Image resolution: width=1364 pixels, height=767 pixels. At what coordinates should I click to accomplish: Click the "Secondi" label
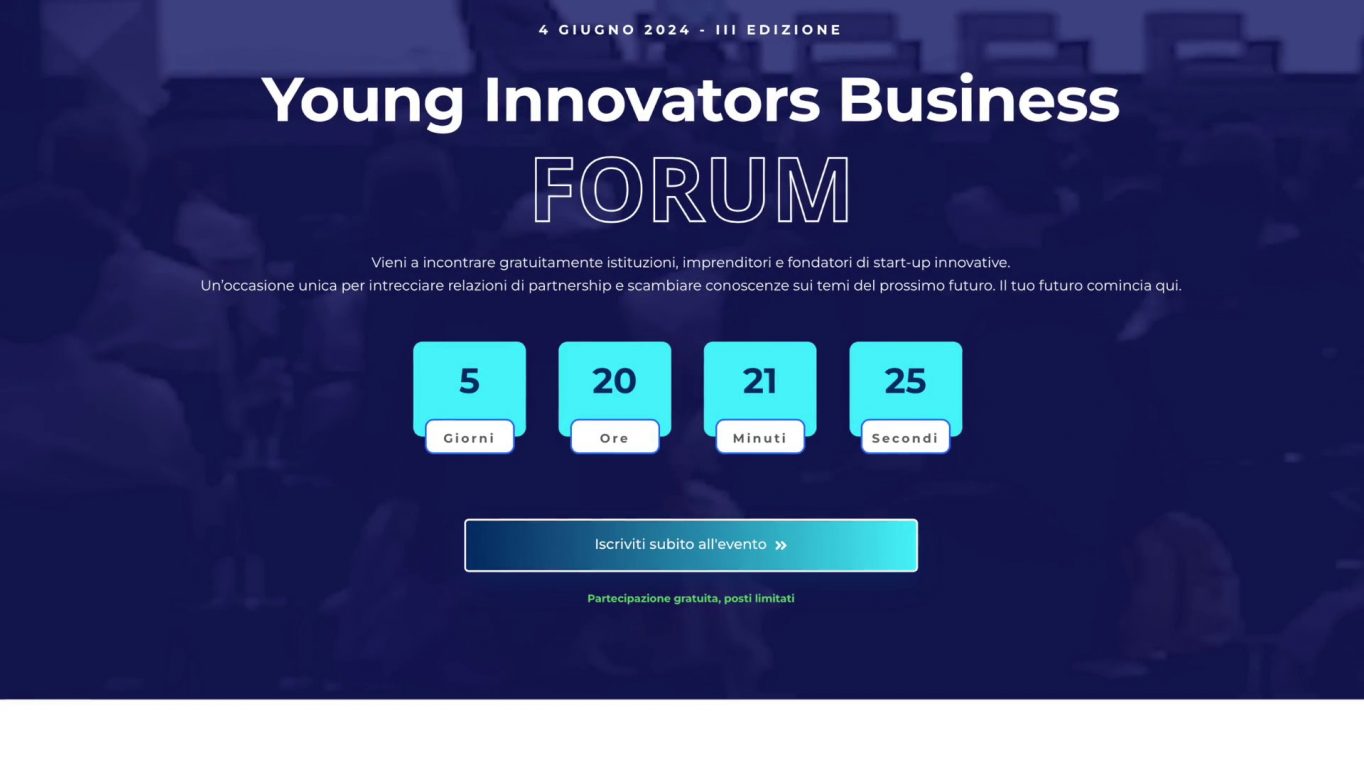[x=905, y=438]
